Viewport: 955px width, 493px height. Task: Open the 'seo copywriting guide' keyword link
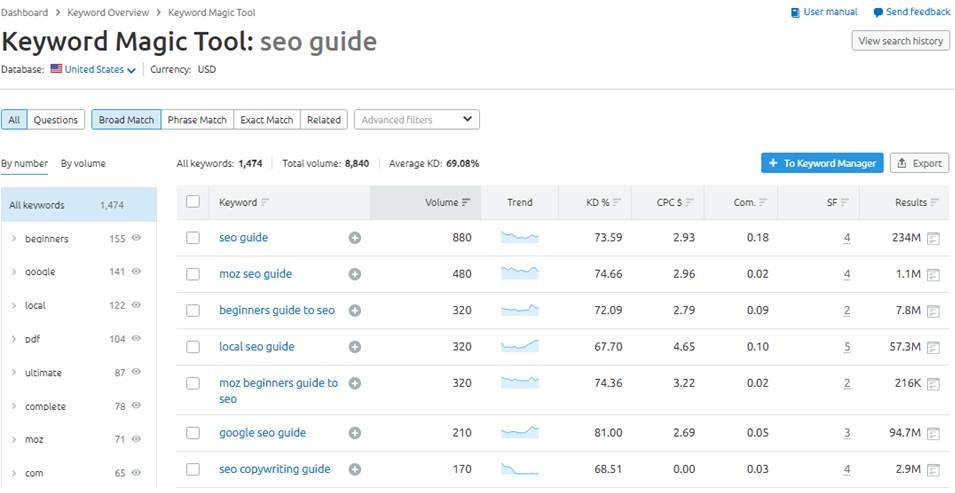(x=275, y=469)
